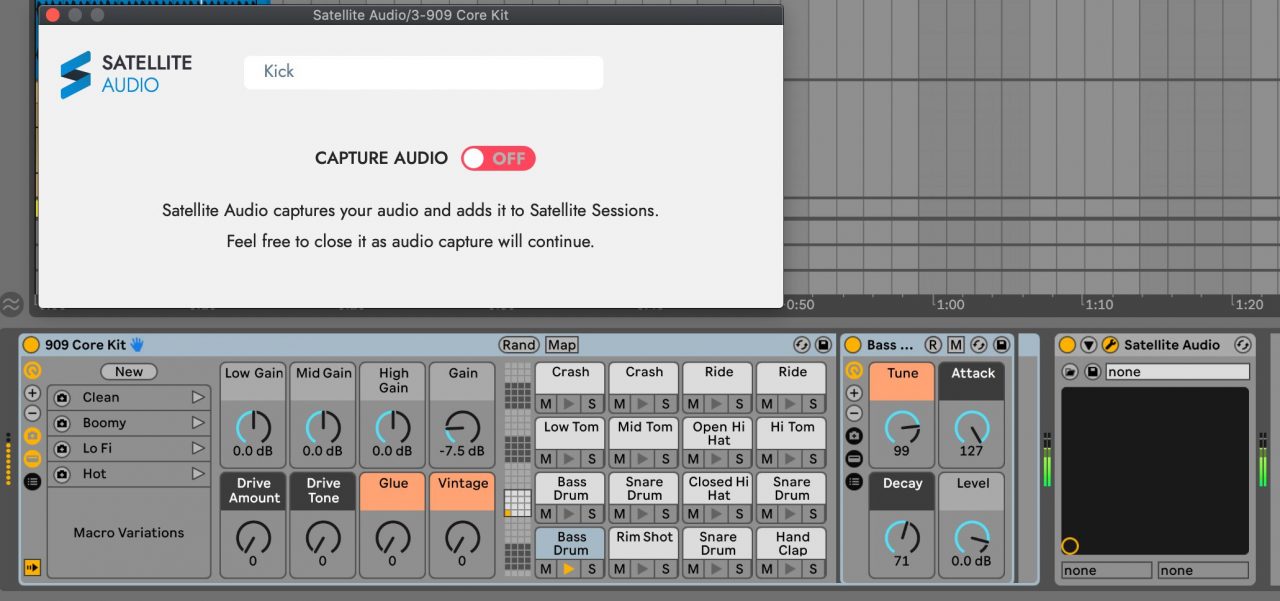Mute the Open Hi Hat pad
Viewport: 1280px width, 601px height.
pyautogui.click(x=693, y=459)
